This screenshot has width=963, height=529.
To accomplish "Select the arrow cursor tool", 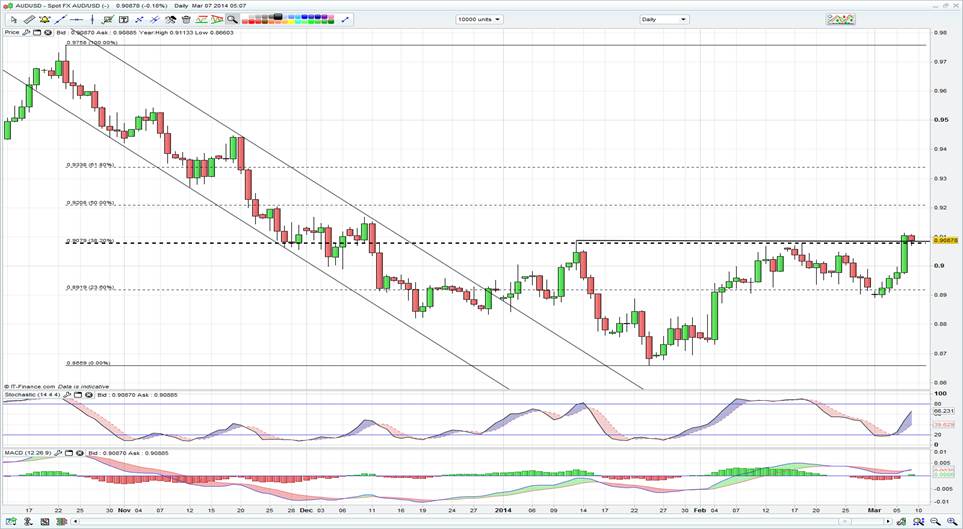I will [14, 19].
